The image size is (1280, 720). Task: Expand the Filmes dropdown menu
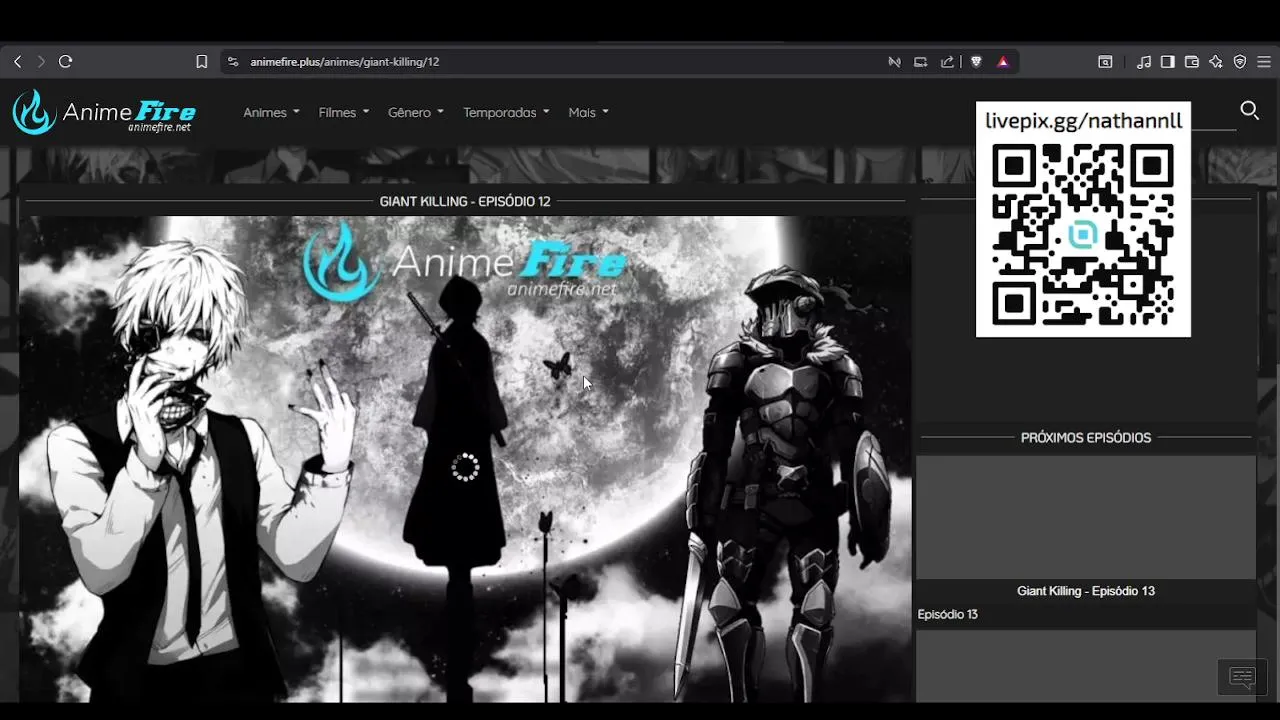[x=343, y=112]
